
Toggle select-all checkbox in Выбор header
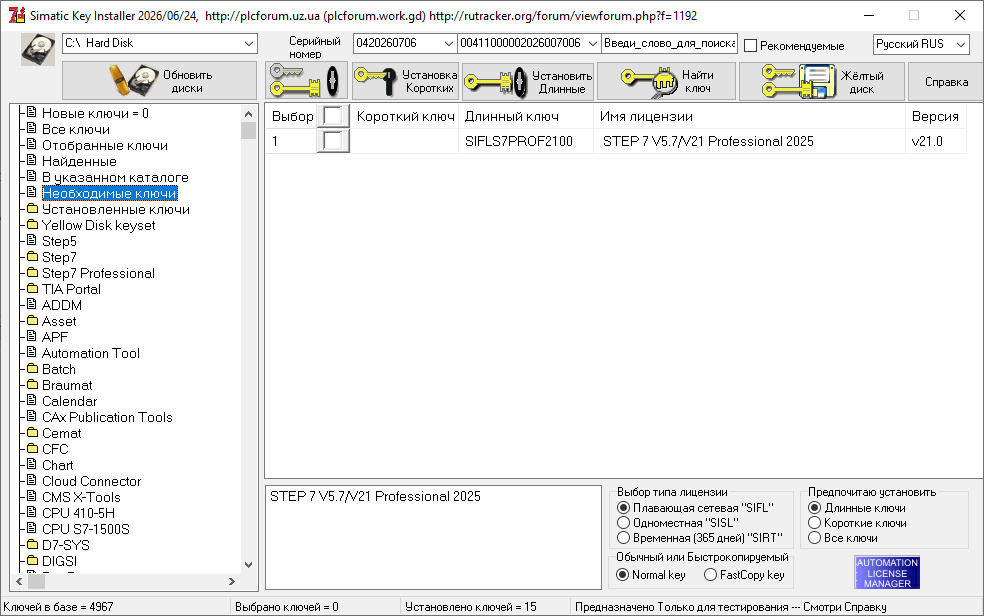click(333, 116)
